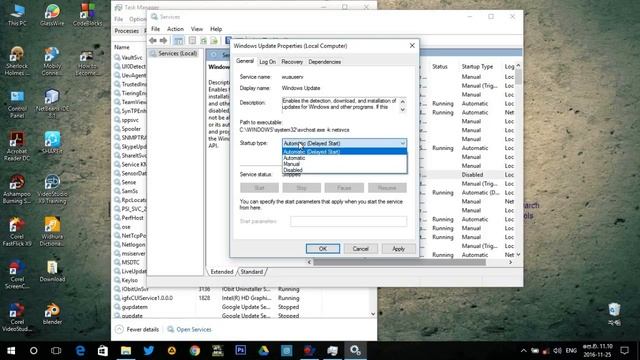The image size is (640, 360).
Task: Open Recycle Bin on desktop
Action: tap(614, 313)
